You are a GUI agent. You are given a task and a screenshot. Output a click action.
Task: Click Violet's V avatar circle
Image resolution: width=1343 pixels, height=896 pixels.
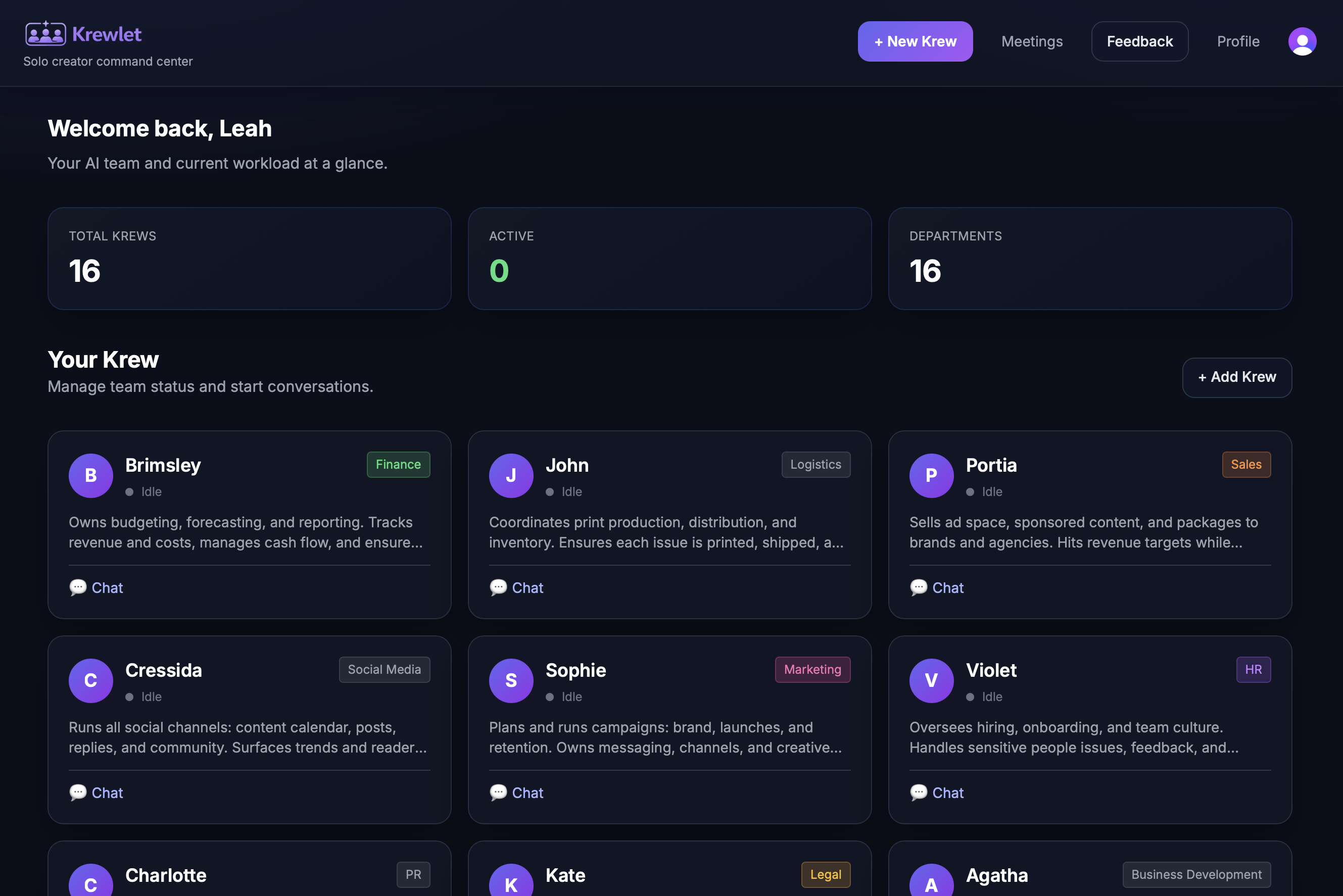pos(931,680)
